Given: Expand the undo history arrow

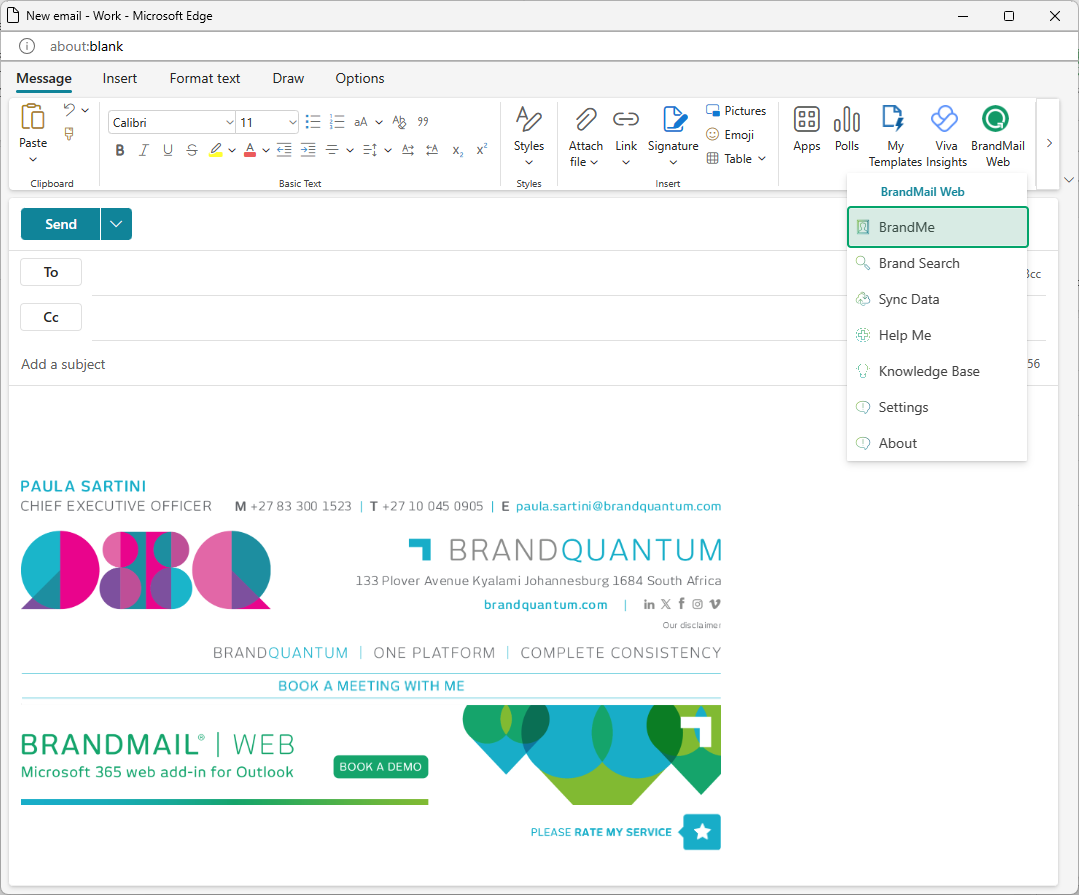Looking at the screenshot, I should click(x=85, y=110).
